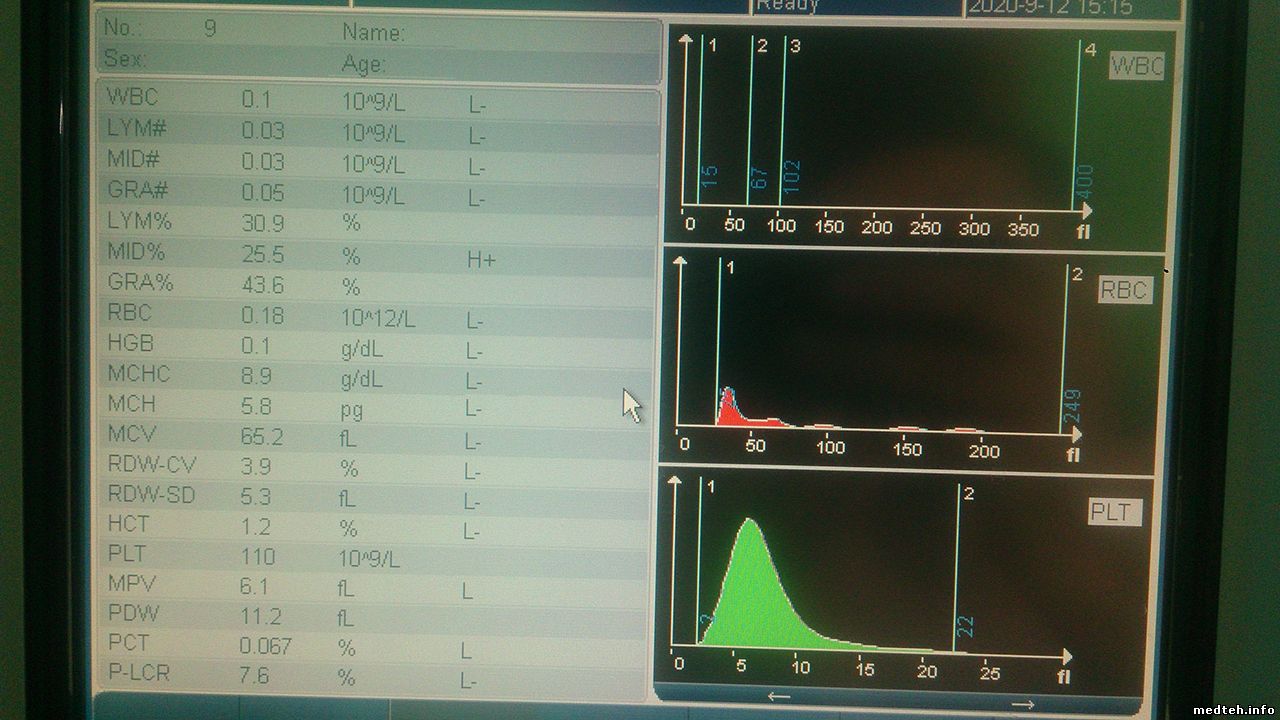This screenshot has width=1280, height=720.
Task: Click the left arrow below the PLT histogram
Action: (780, 697)
